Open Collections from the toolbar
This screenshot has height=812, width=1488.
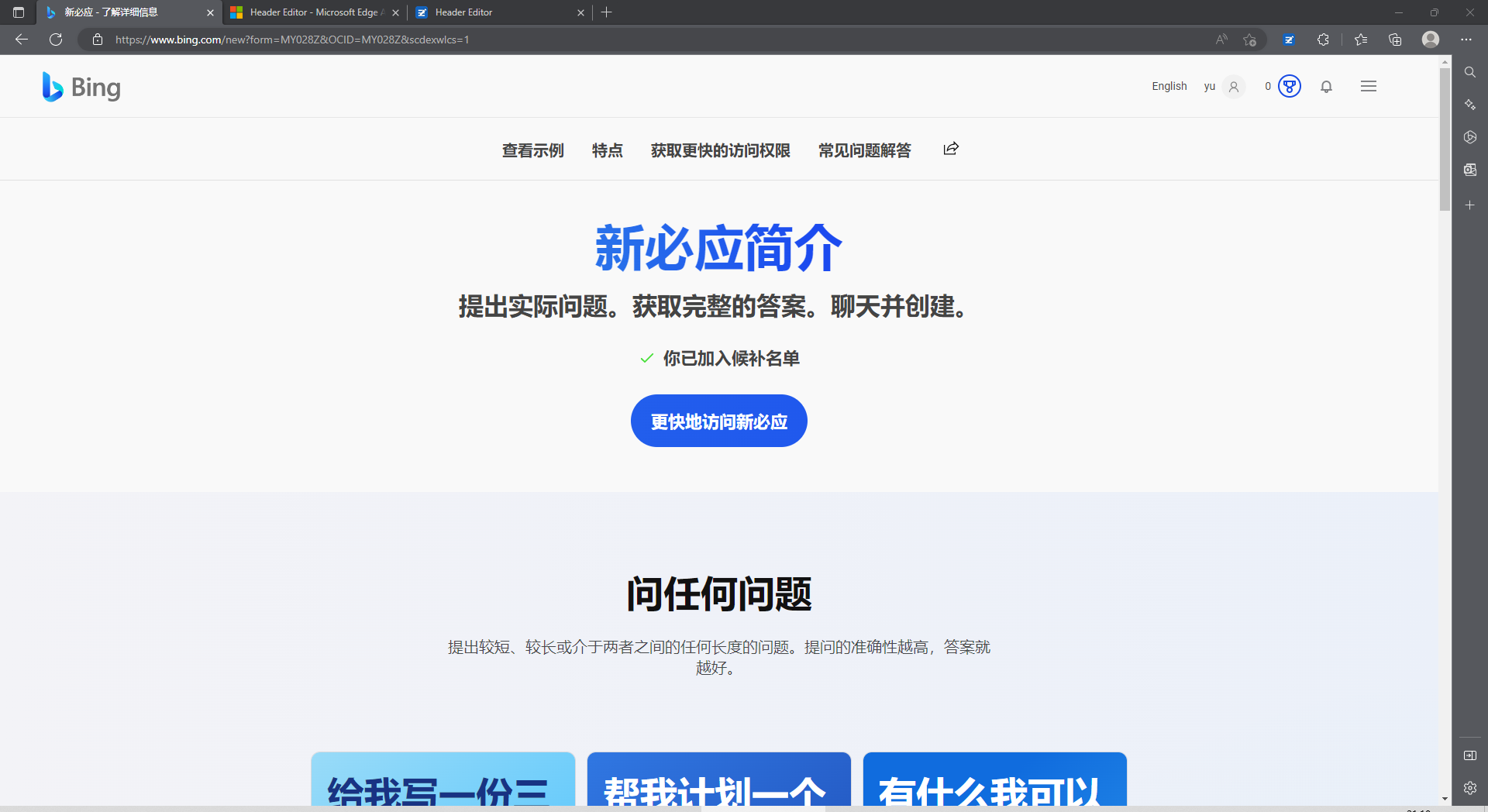(1395, 40)
